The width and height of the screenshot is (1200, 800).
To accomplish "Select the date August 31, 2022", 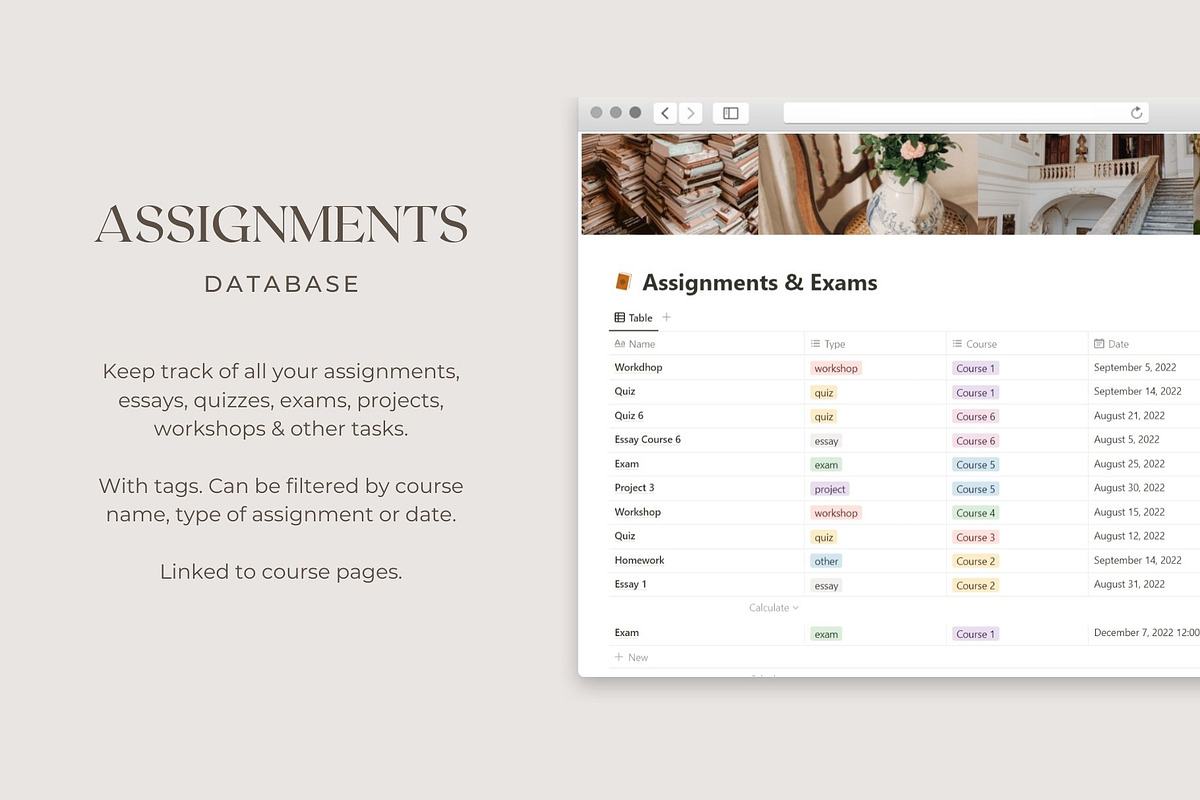I will click(x=1129, y=584).
